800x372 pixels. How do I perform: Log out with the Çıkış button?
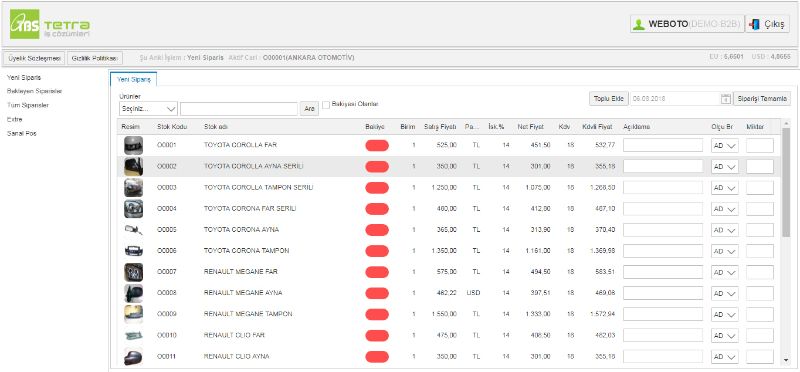pyautogui.click(x=767, y=24)
